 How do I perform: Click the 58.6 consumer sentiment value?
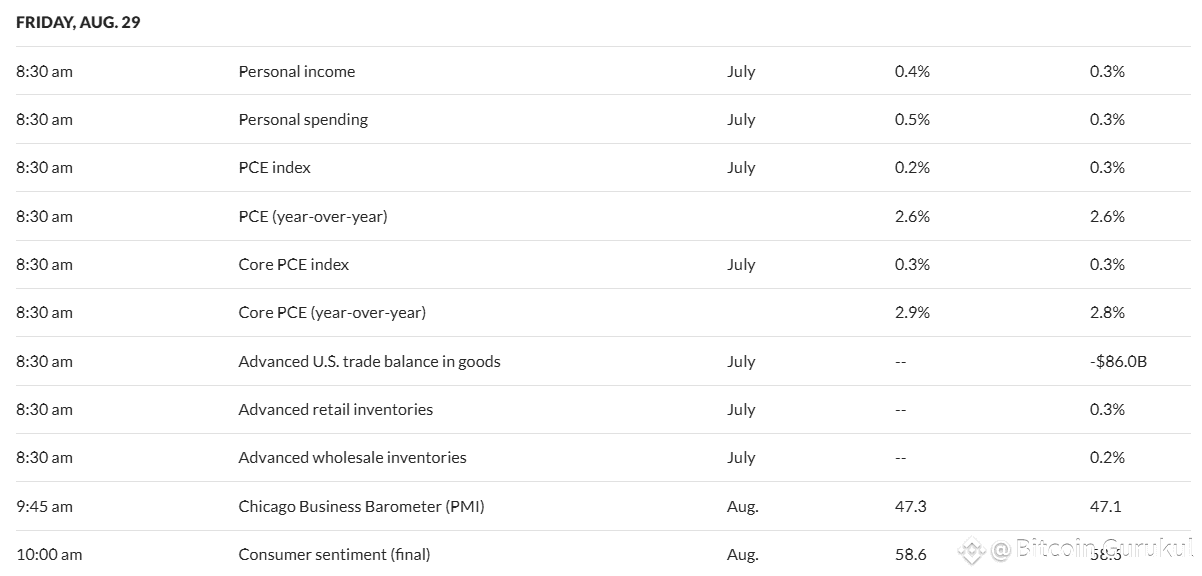pyautogui.click(x=911, y=554)
